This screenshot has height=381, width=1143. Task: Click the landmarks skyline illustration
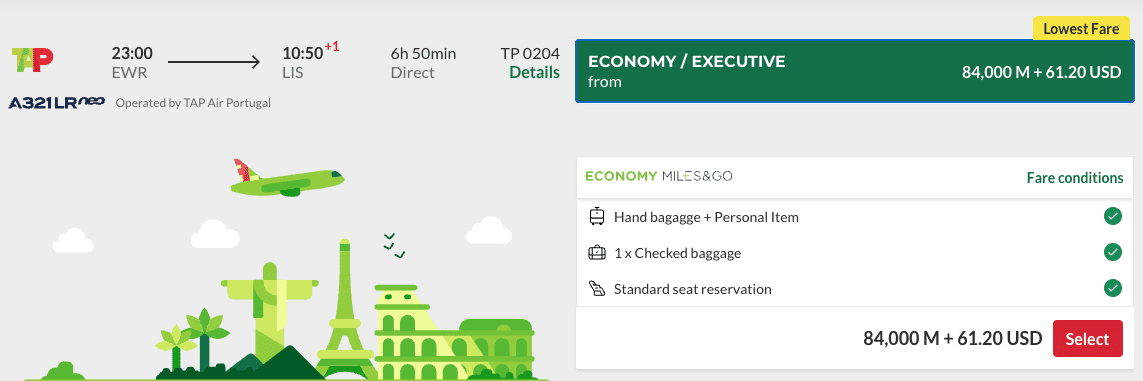[292, 310]
